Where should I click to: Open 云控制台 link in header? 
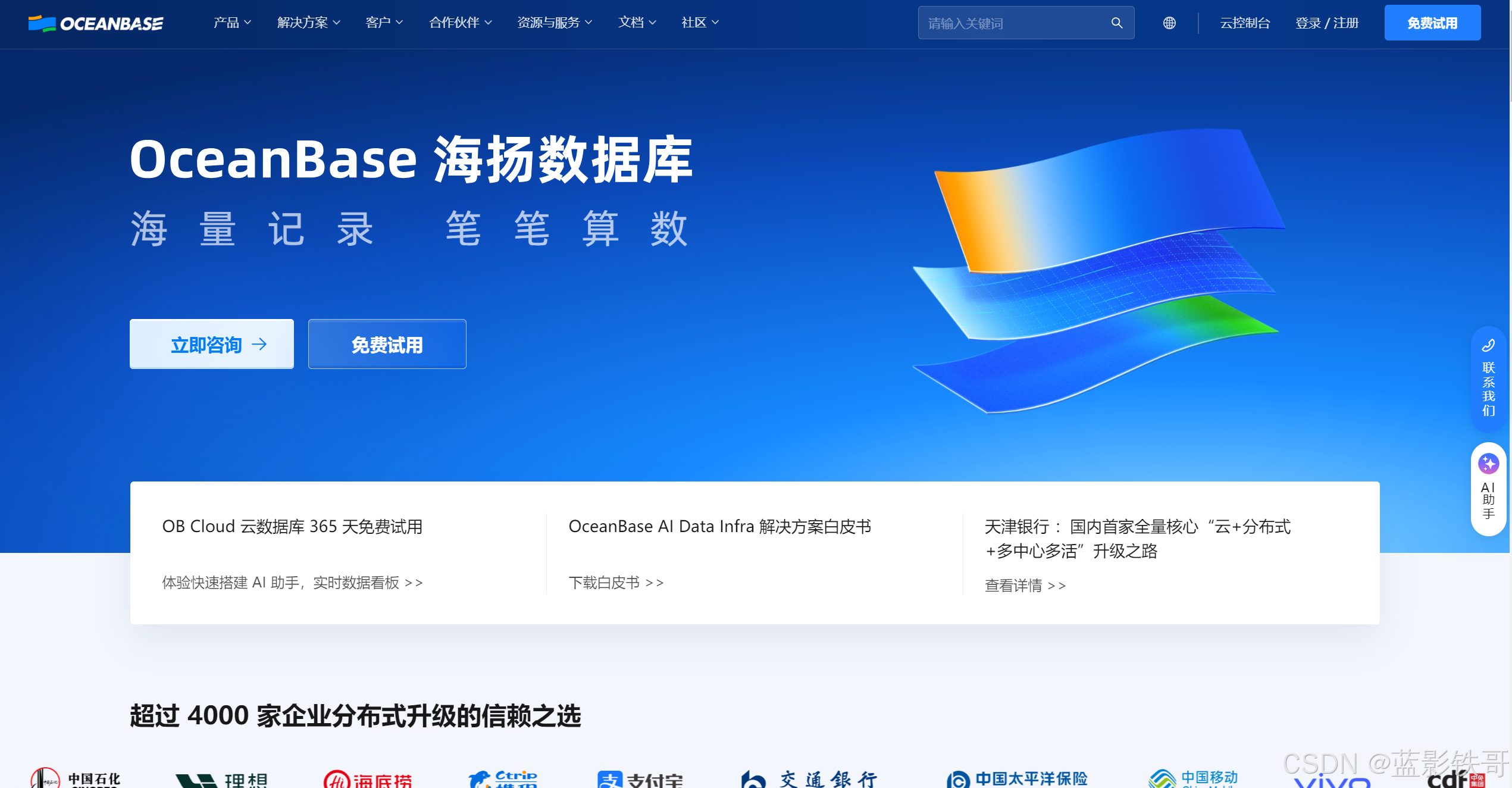(1245, 23)
